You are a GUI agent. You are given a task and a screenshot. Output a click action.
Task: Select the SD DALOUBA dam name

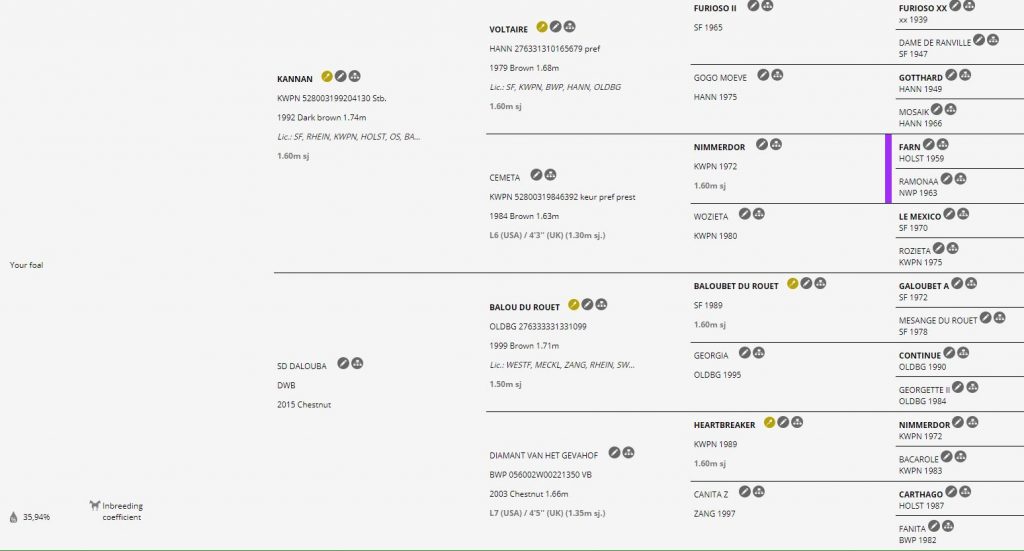302,366
